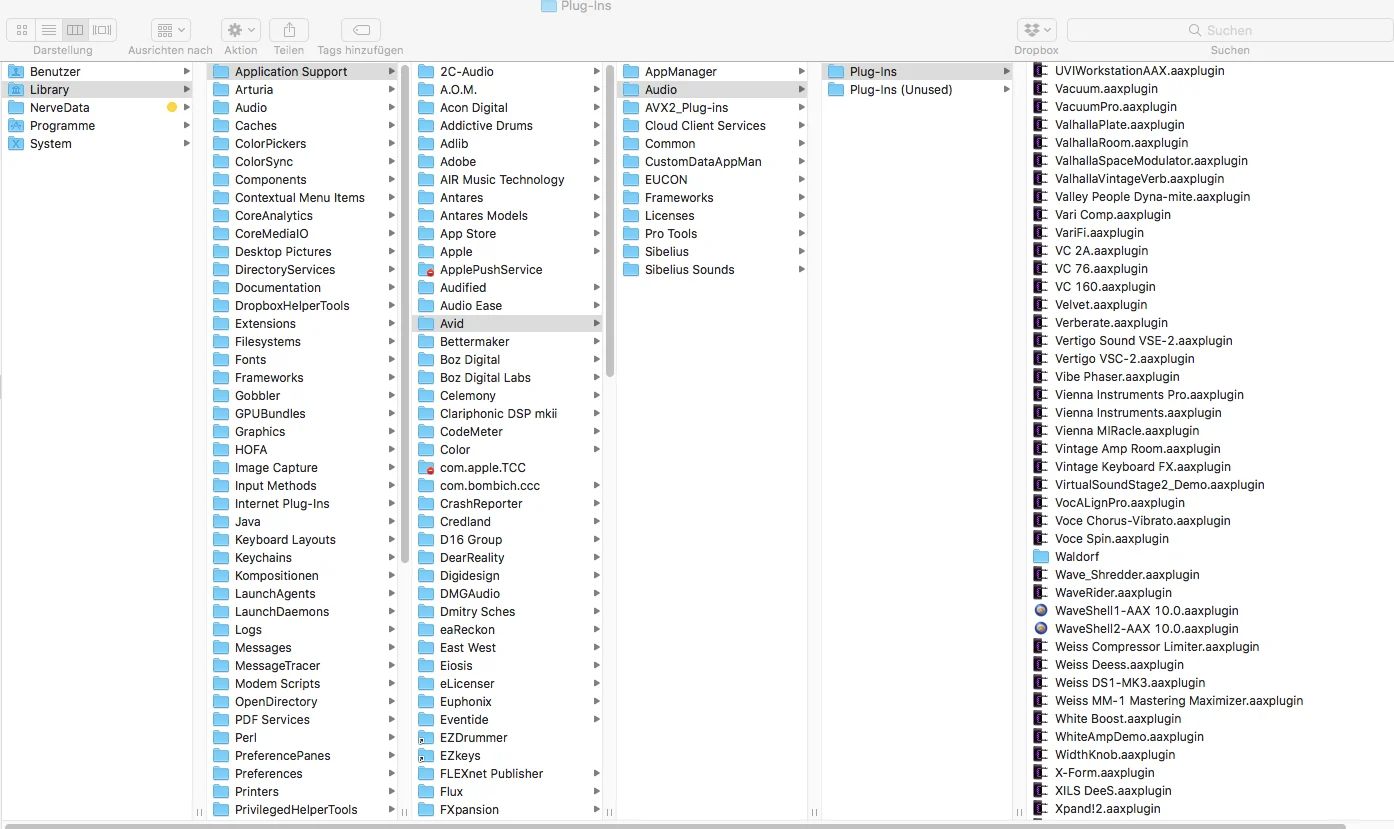The height and width of the screenshot is (829, 1394).
Task: Switch to column view in toolbar
Action: click(75, 30)
